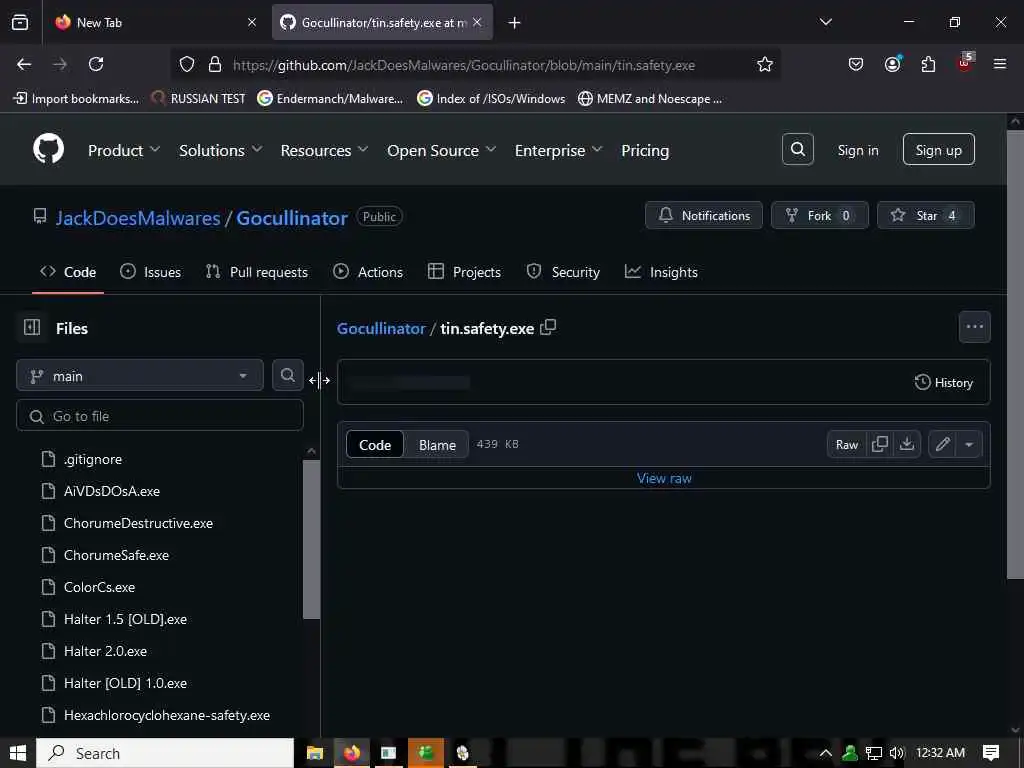This screenshot has height=768, width=1024.
Task: Switch to Code view toggle
Action: [375, 445]
